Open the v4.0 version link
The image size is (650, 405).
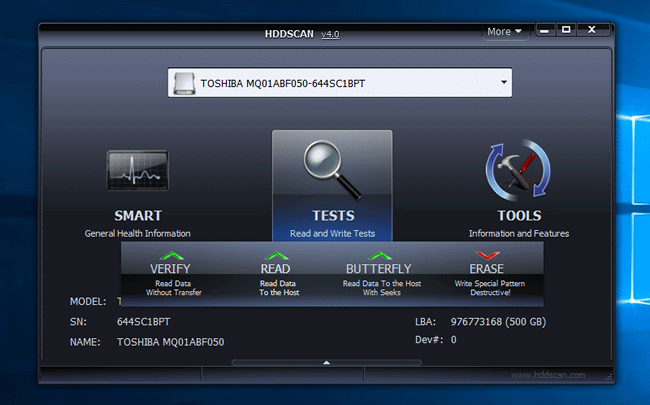coord(330,34)
